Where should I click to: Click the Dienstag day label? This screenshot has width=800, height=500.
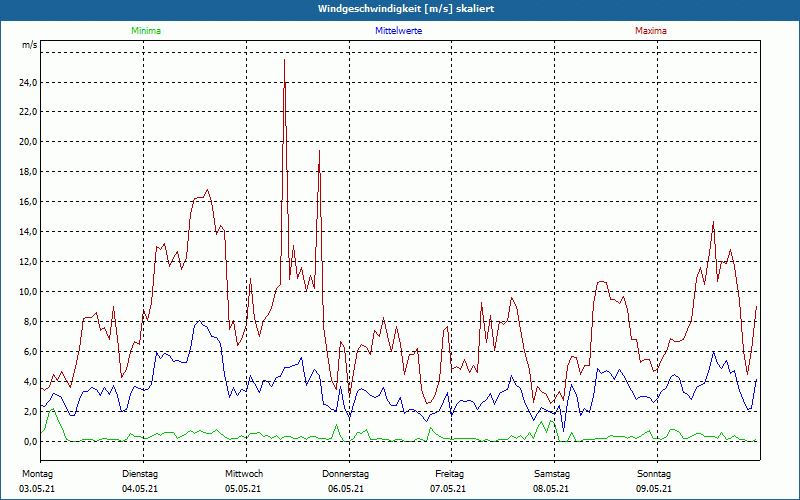pos(140,474)
